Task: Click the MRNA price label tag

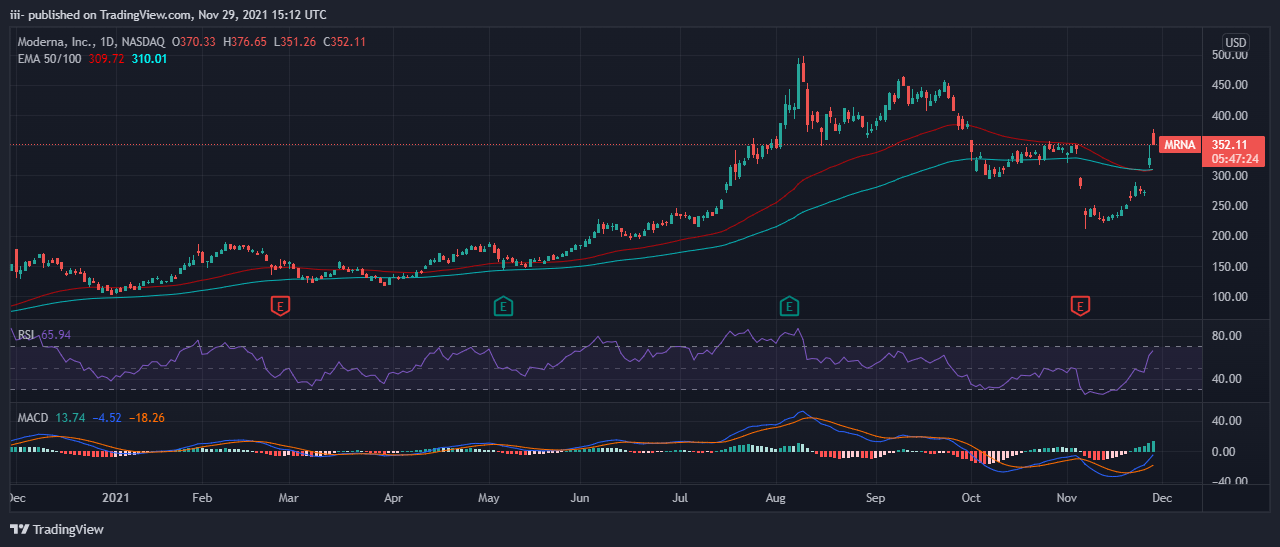Action: click(x=1178, y=145)
